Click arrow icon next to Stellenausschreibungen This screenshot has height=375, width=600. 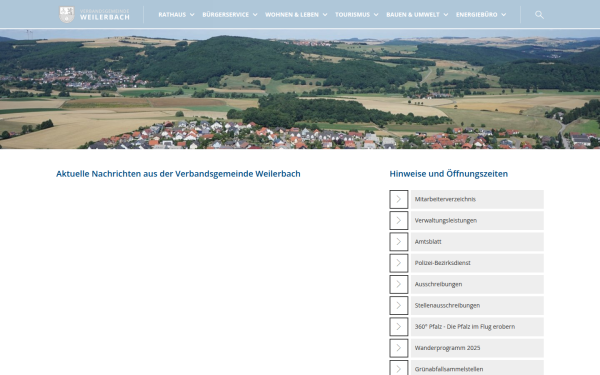tap(399, 305)
